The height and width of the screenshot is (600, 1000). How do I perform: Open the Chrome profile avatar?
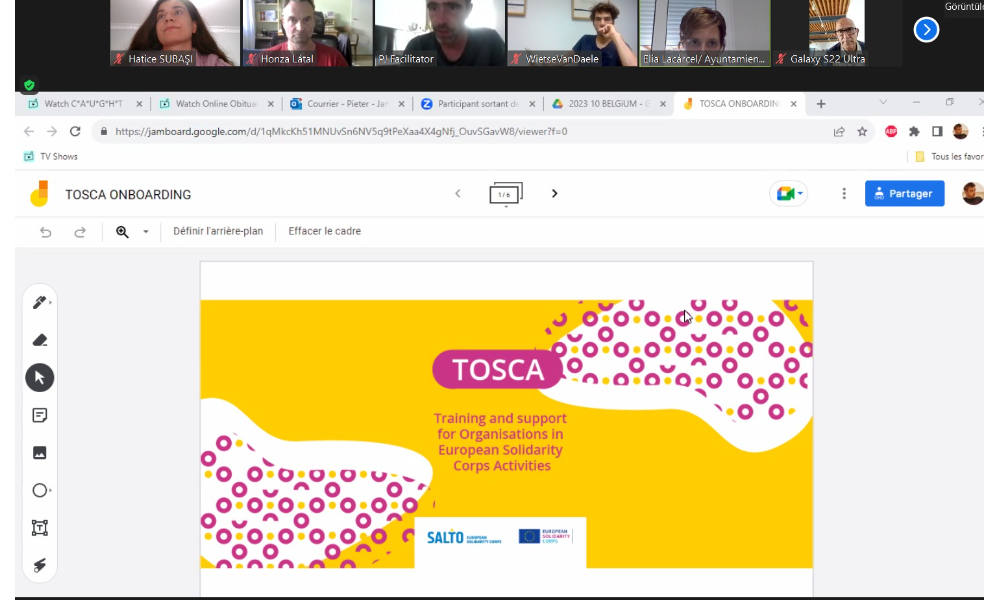[x=960, y=131]
